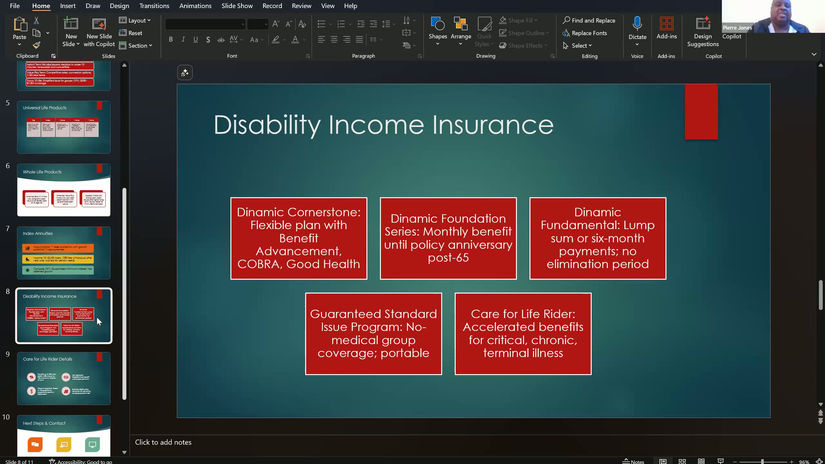825x464 pixels.
Task: Click the Align Text vertical alignment icon
Action: tap(407, 33)
